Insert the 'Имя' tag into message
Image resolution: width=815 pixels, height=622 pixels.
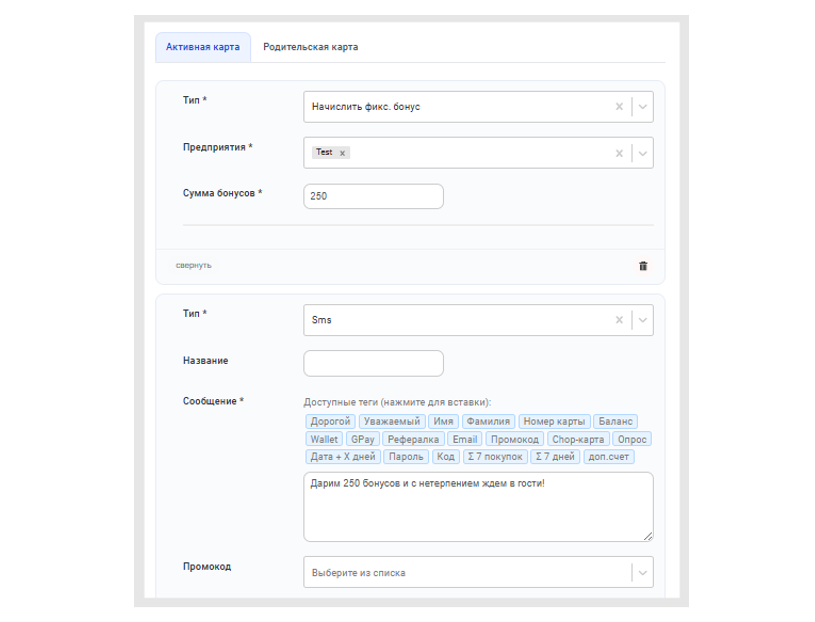[x=443, y=422]
